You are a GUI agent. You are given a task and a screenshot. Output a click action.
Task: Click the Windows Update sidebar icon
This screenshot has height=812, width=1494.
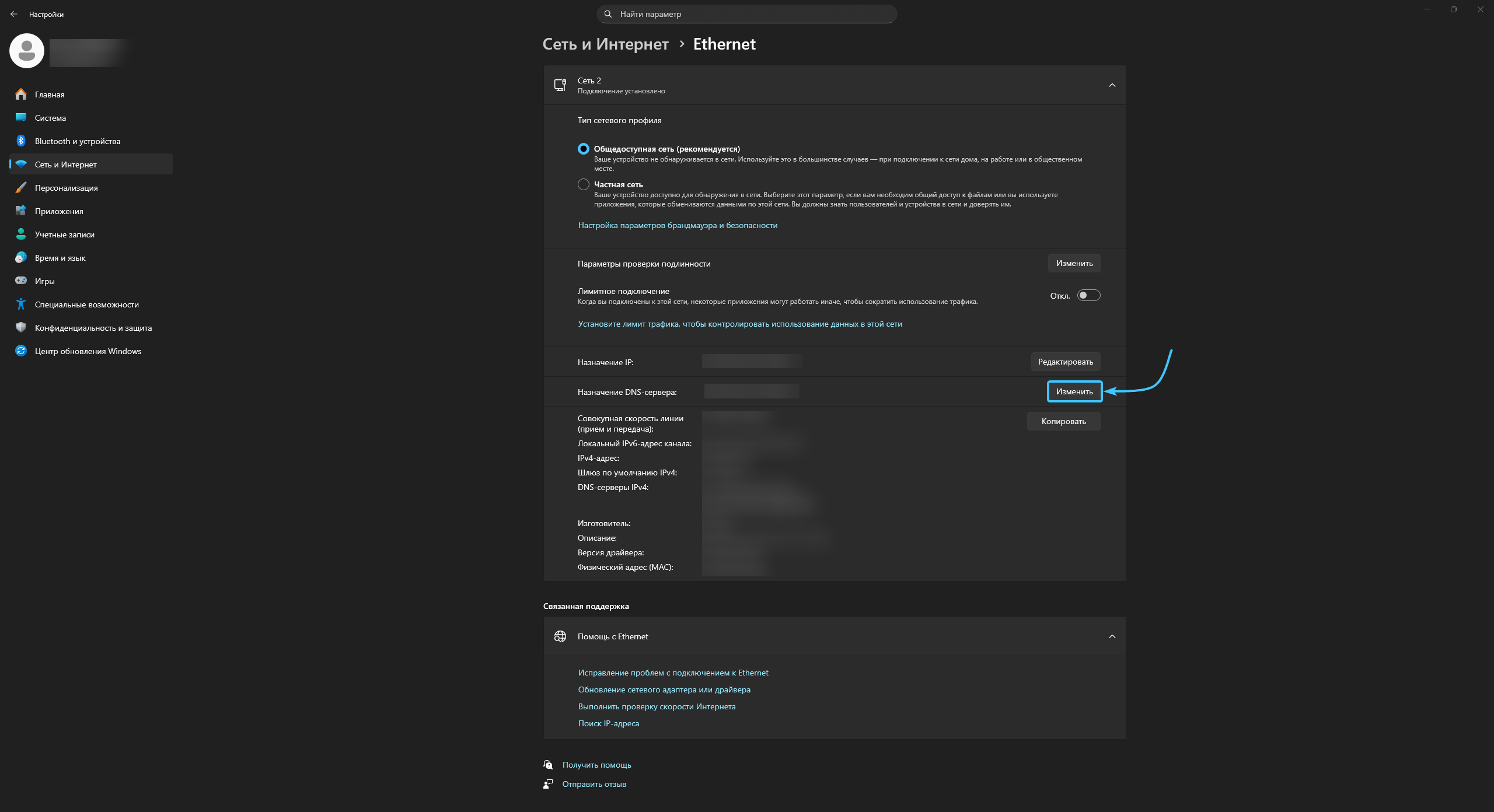[x=21, y=351]
